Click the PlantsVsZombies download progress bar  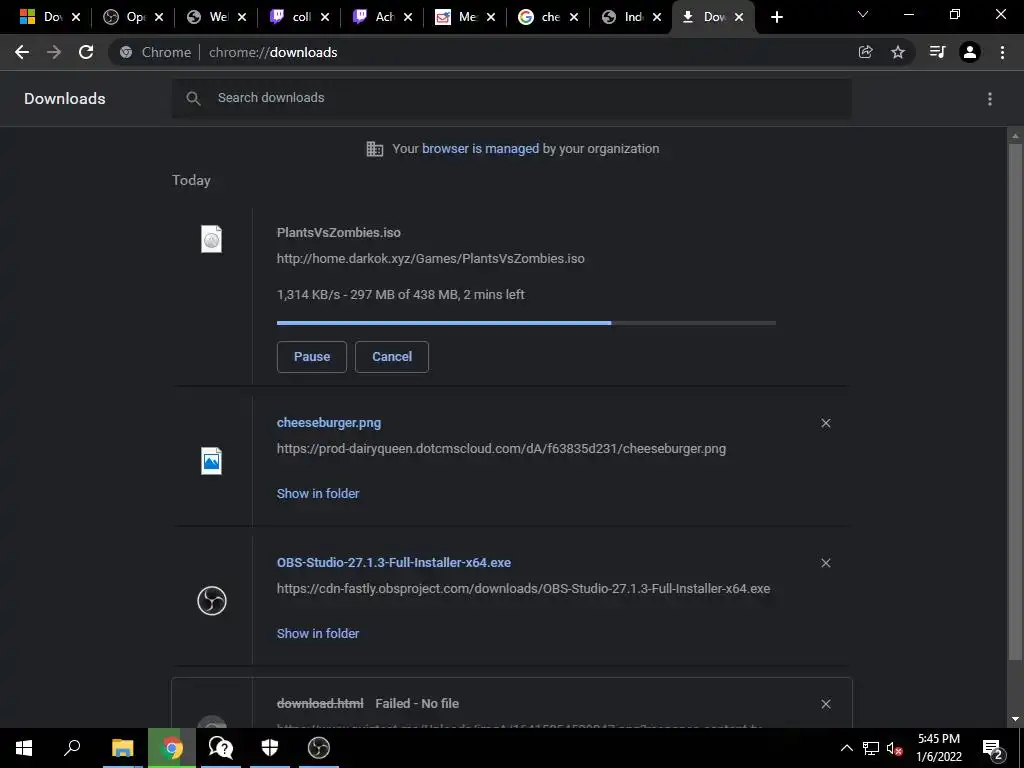coord(526,323)
